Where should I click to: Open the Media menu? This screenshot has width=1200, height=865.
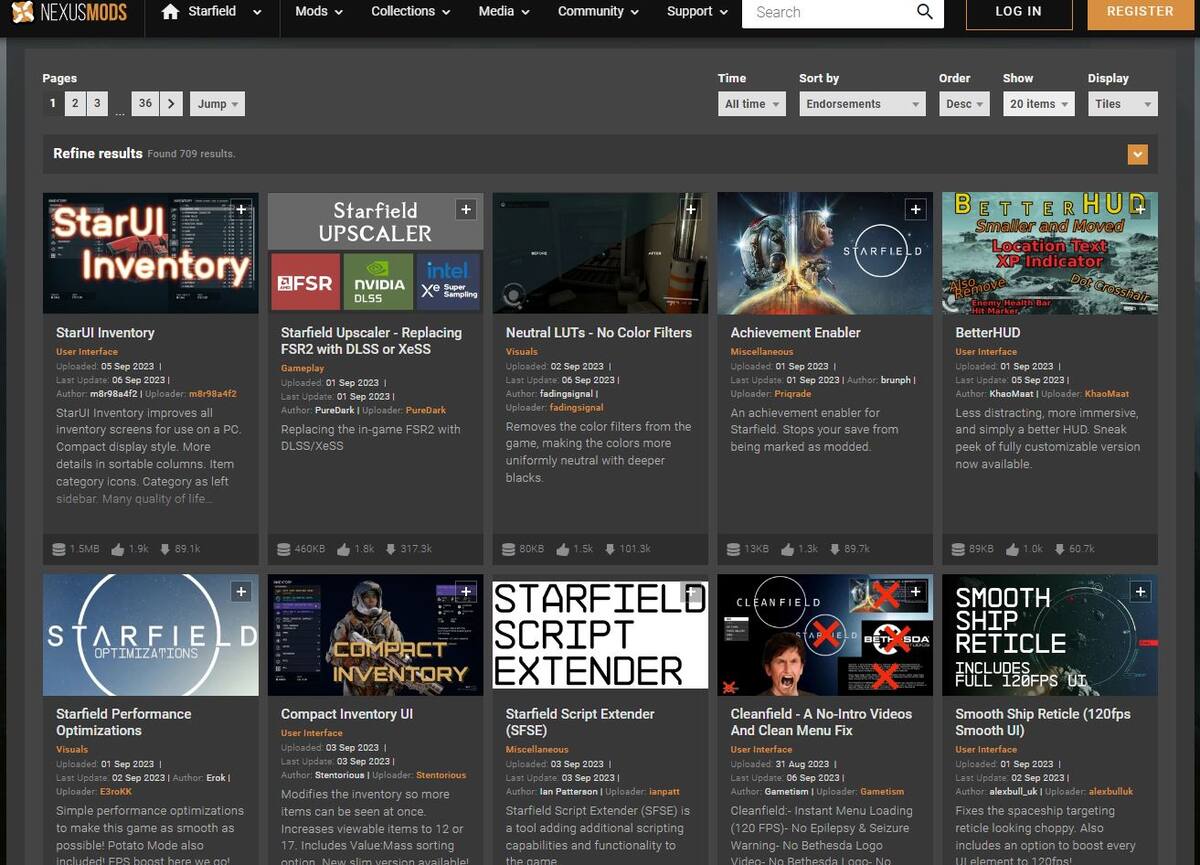tap(503, 12)
